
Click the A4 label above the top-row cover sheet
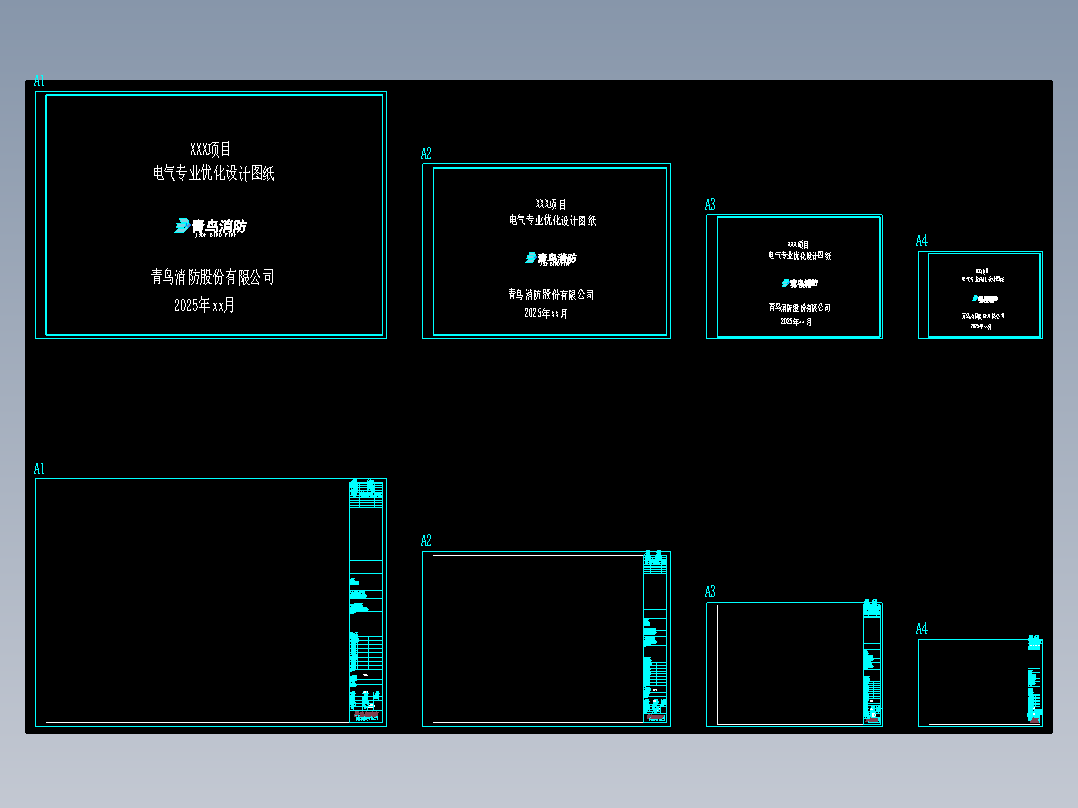click(x=922, y=241)
